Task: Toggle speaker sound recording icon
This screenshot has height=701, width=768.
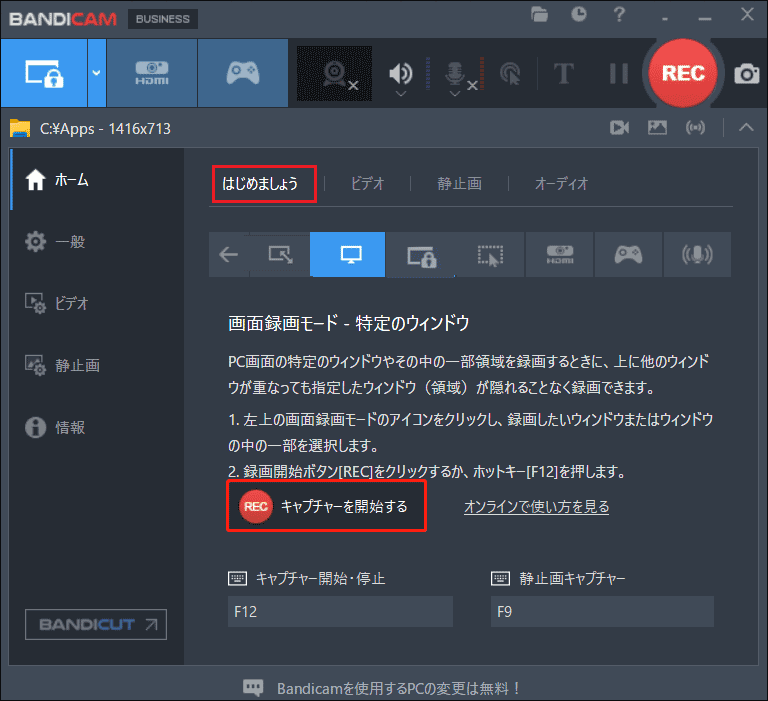Action: pyautogui.click(x=400, y=73)
